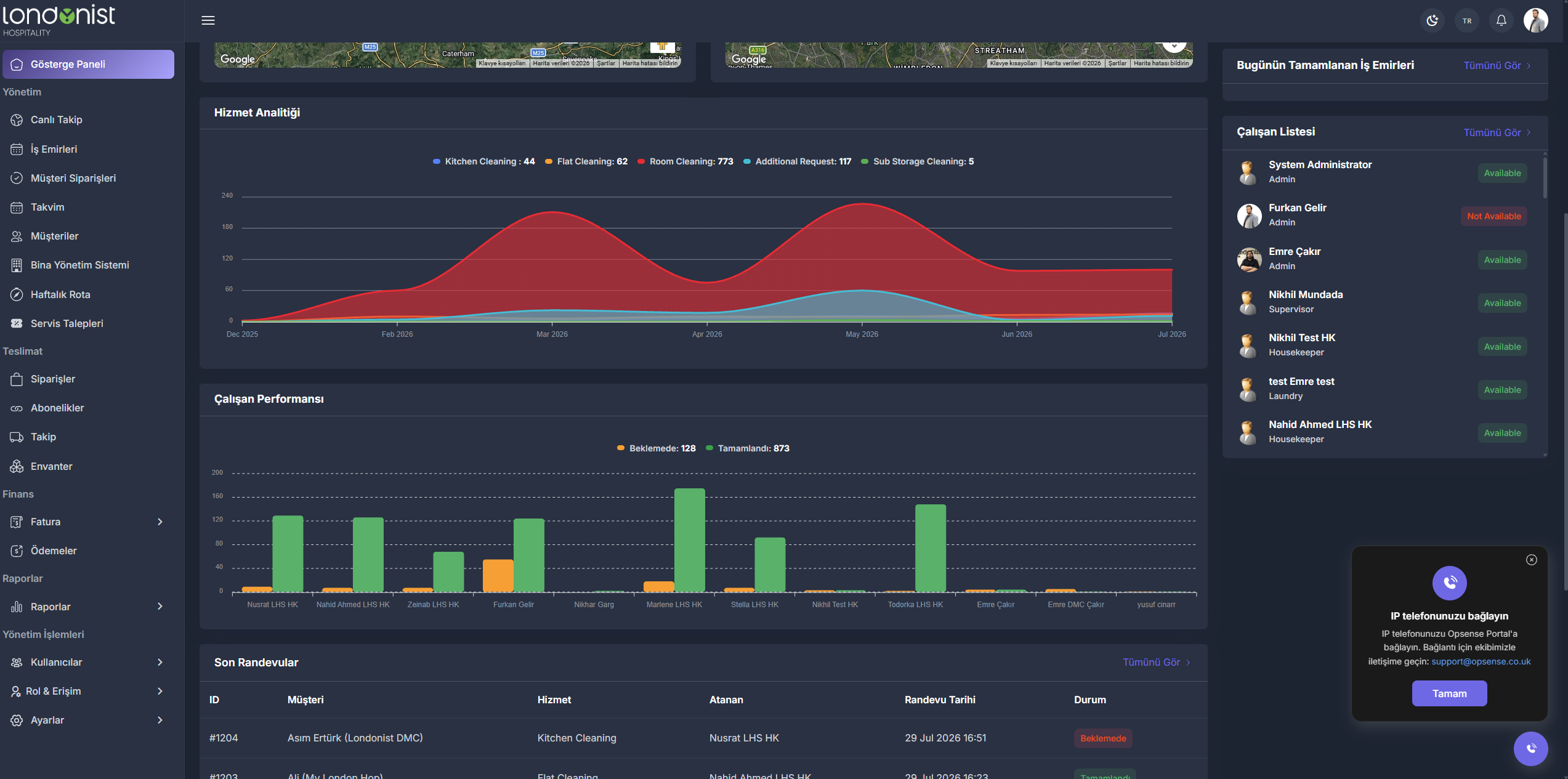Toggle dark mode moon icon
1568x779 pixels.
point(1433,20)
